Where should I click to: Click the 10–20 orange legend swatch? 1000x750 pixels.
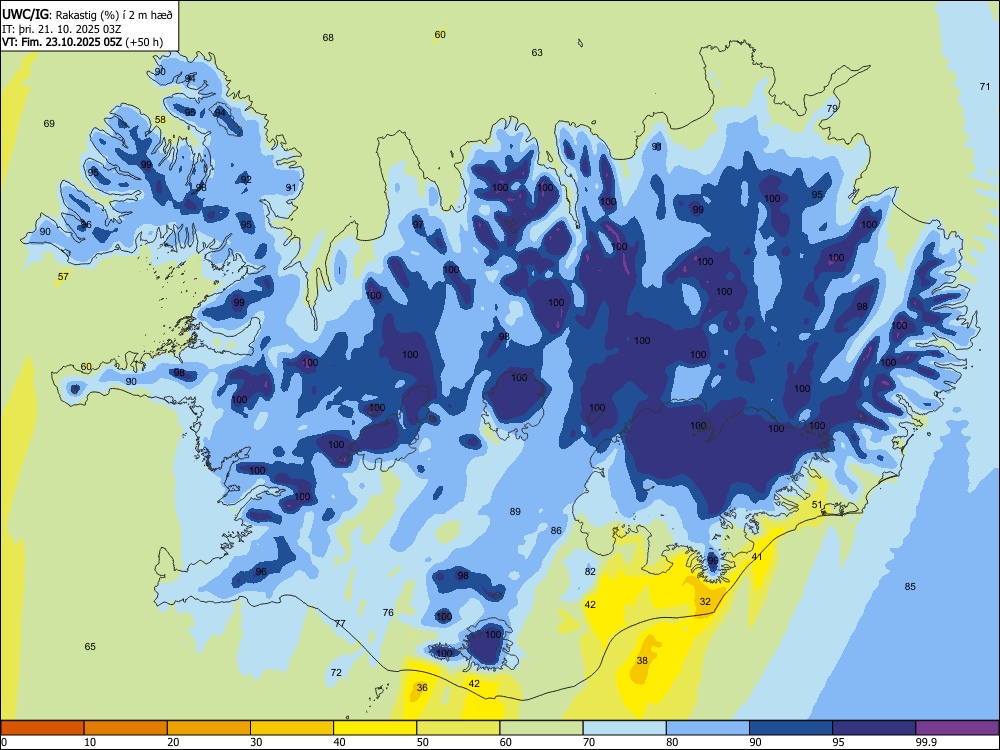[126, 728]
